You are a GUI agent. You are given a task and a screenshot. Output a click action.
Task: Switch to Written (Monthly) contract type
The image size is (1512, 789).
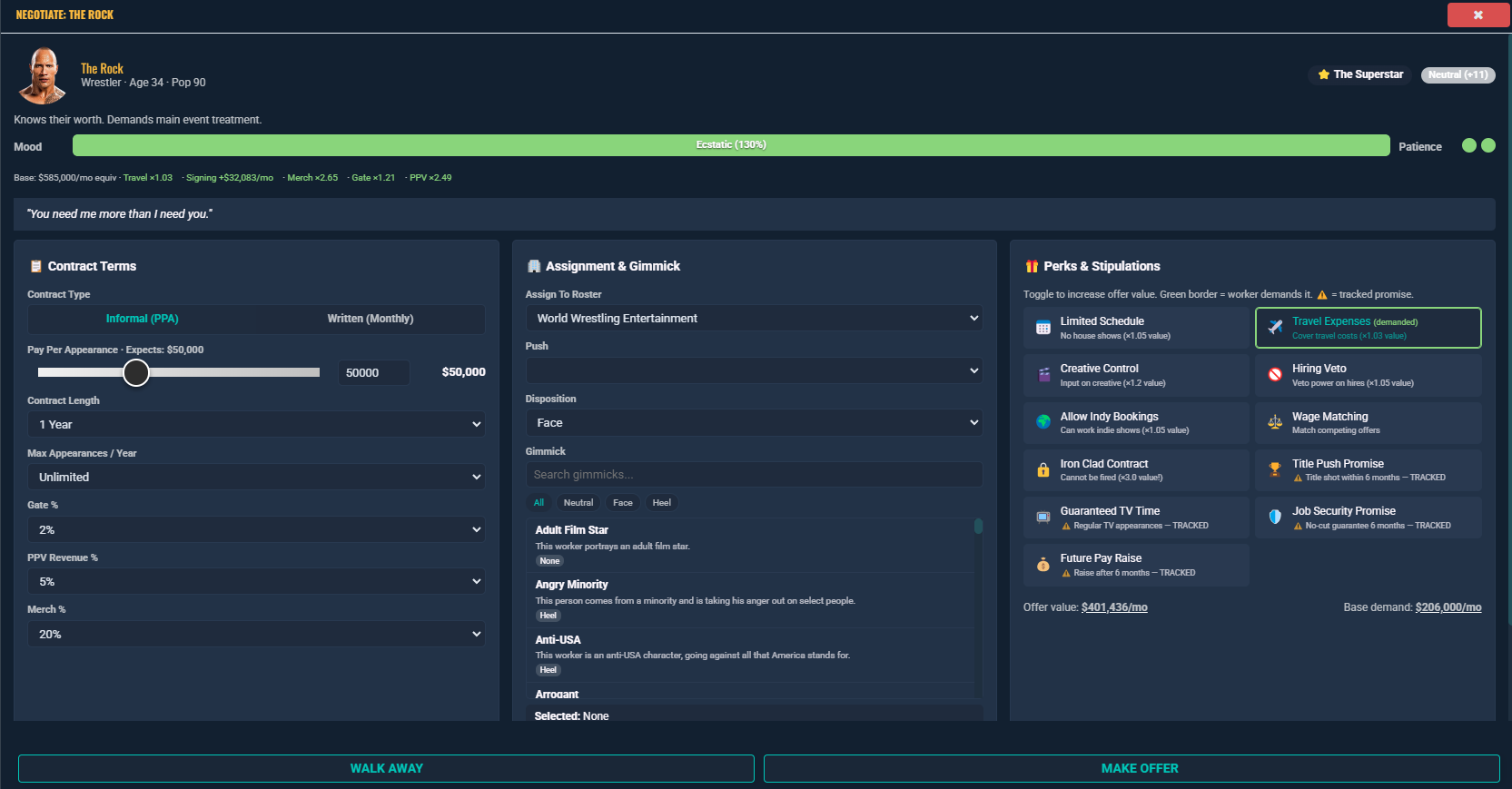tap(371, 319)
